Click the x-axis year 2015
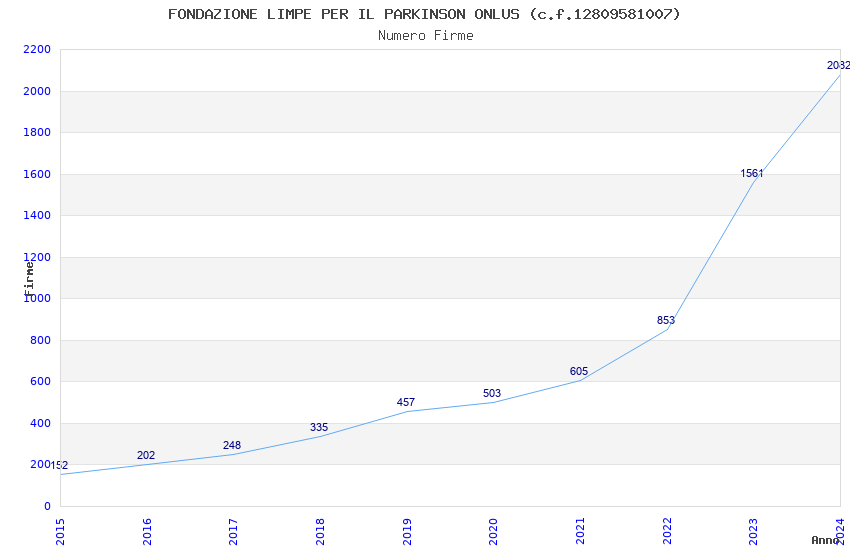Image resolution: width=850 pixels, height=550 pixels. click(60, 532)
